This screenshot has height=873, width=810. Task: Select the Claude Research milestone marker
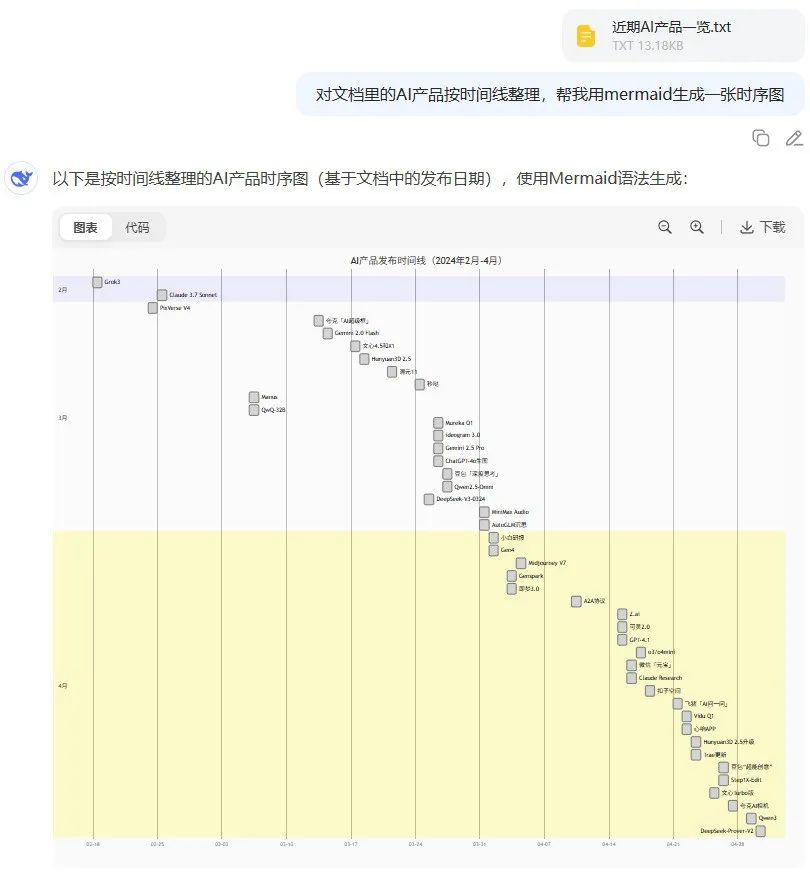[x=631, y=678]
